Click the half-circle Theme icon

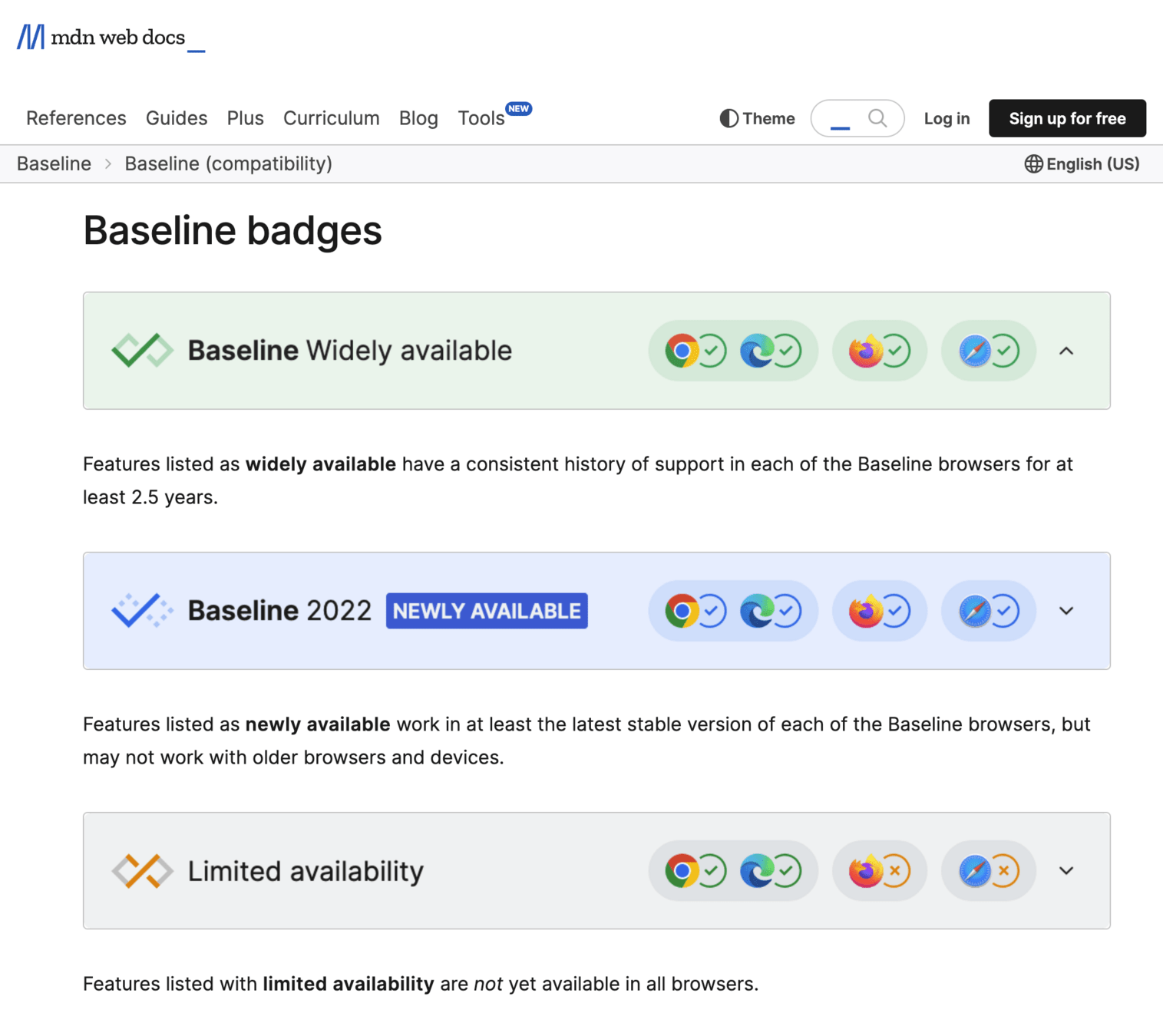(729, 118)
